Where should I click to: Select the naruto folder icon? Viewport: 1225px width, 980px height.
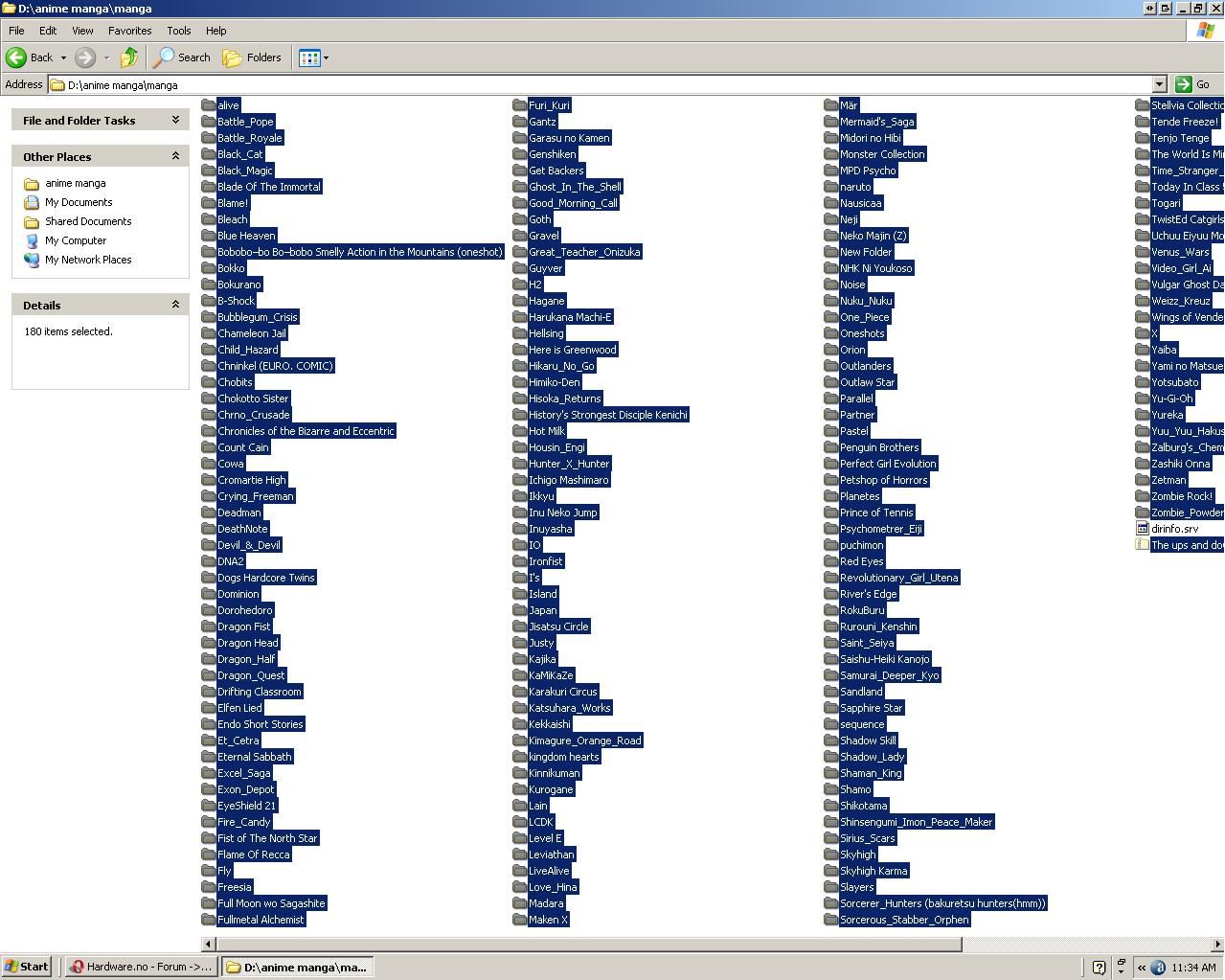point(831,187)
